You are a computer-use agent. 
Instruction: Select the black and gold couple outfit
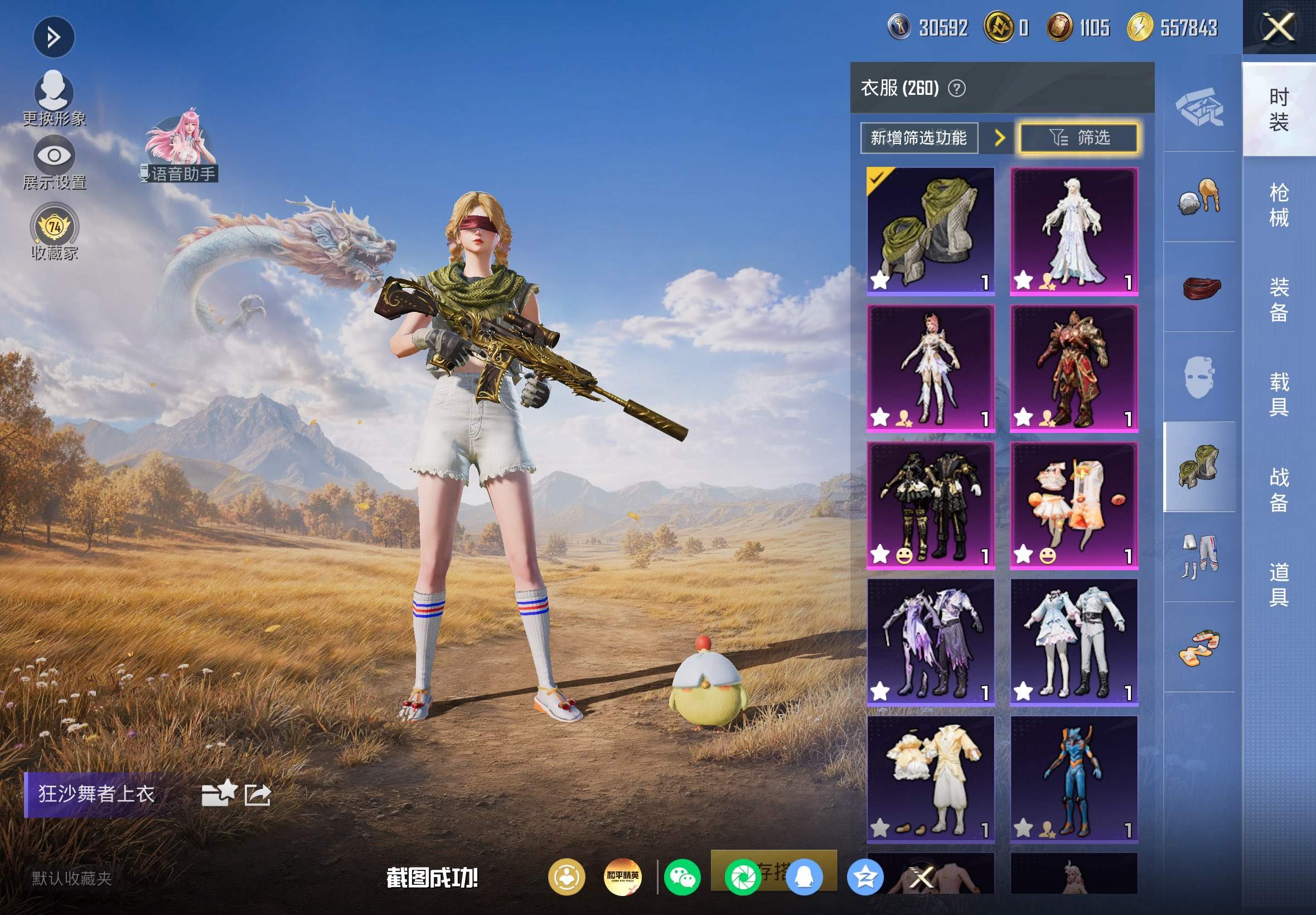tap(931, 505)
